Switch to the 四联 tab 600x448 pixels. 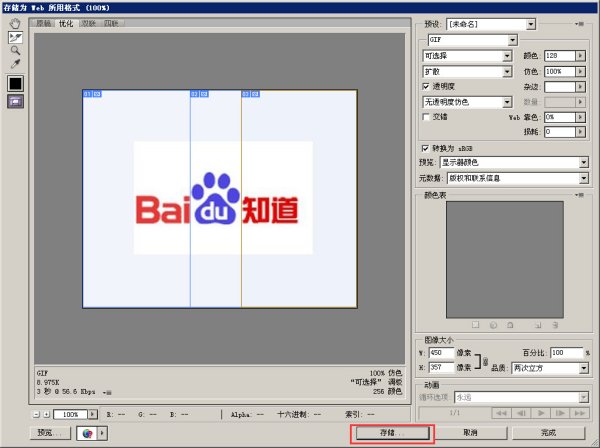(x=111, y=23)
